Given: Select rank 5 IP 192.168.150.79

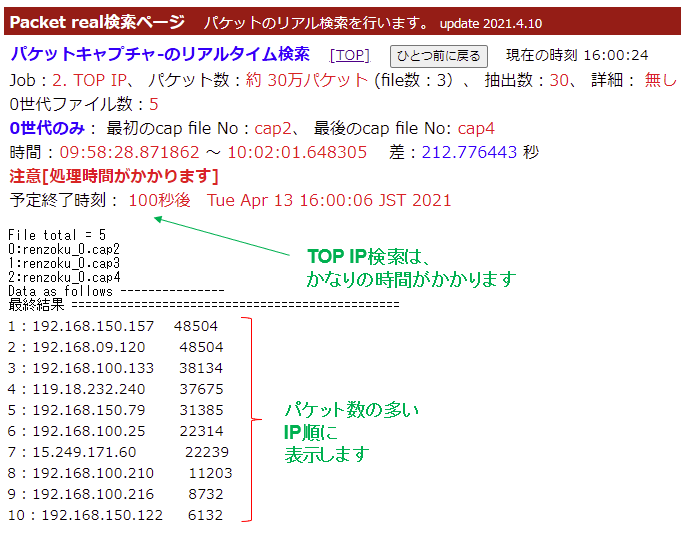Looking at the screenshot, I should point(89,410).
